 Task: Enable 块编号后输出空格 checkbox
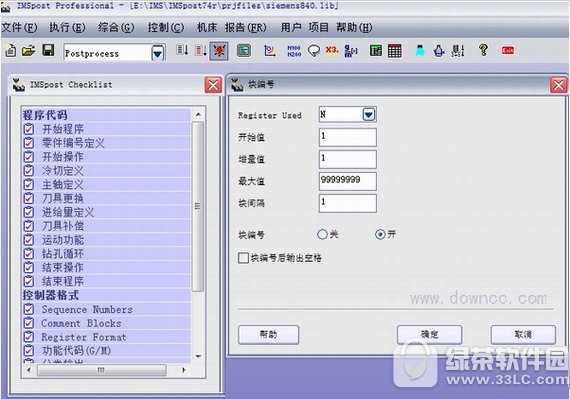click(243, 258)
